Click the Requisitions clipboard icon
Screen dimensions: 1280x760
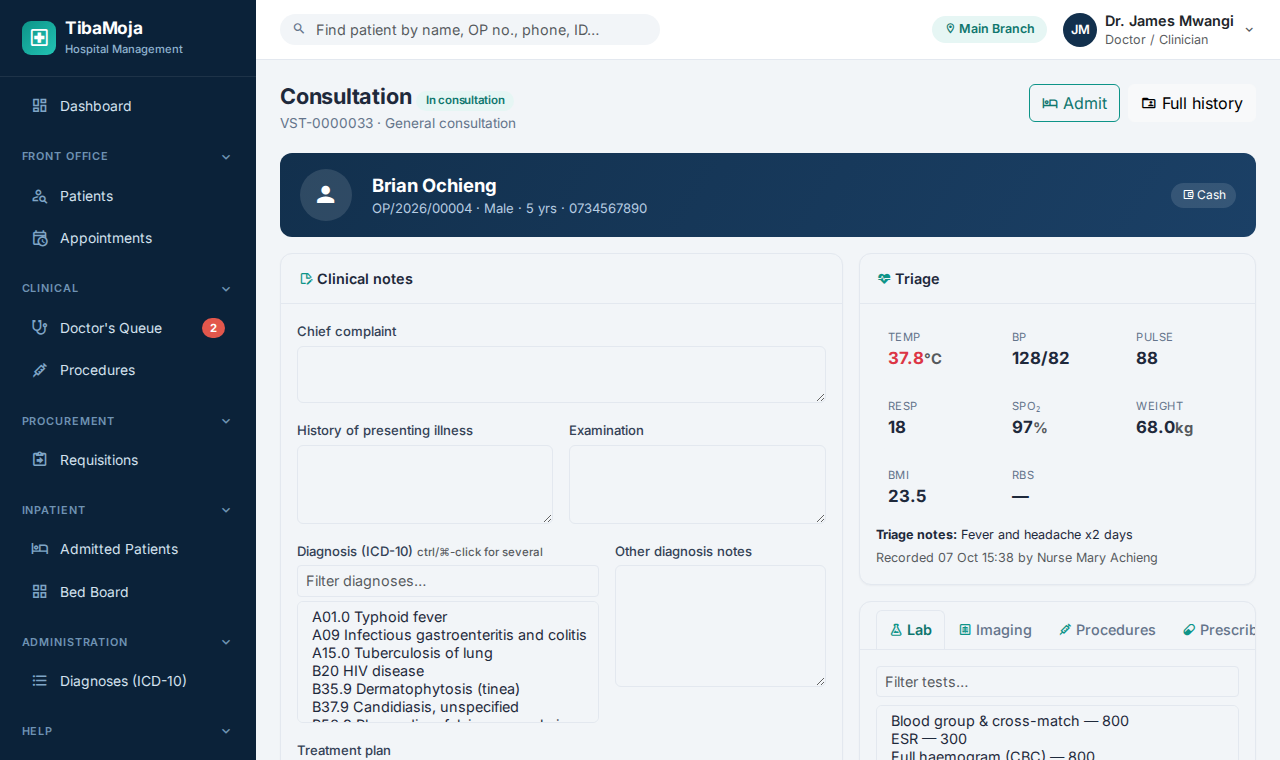(x=40, y=460)
